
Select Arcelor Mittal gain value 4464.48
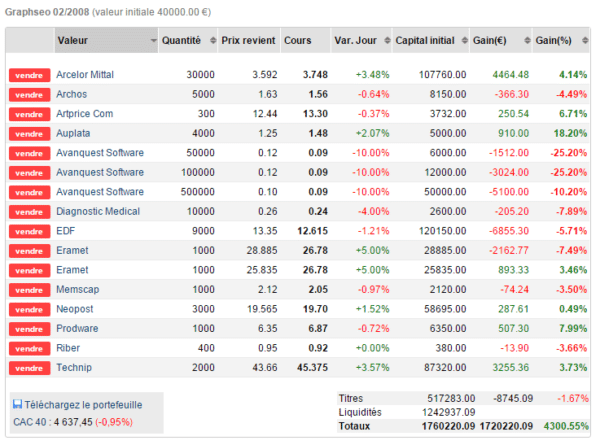click(x=510, y=75)
